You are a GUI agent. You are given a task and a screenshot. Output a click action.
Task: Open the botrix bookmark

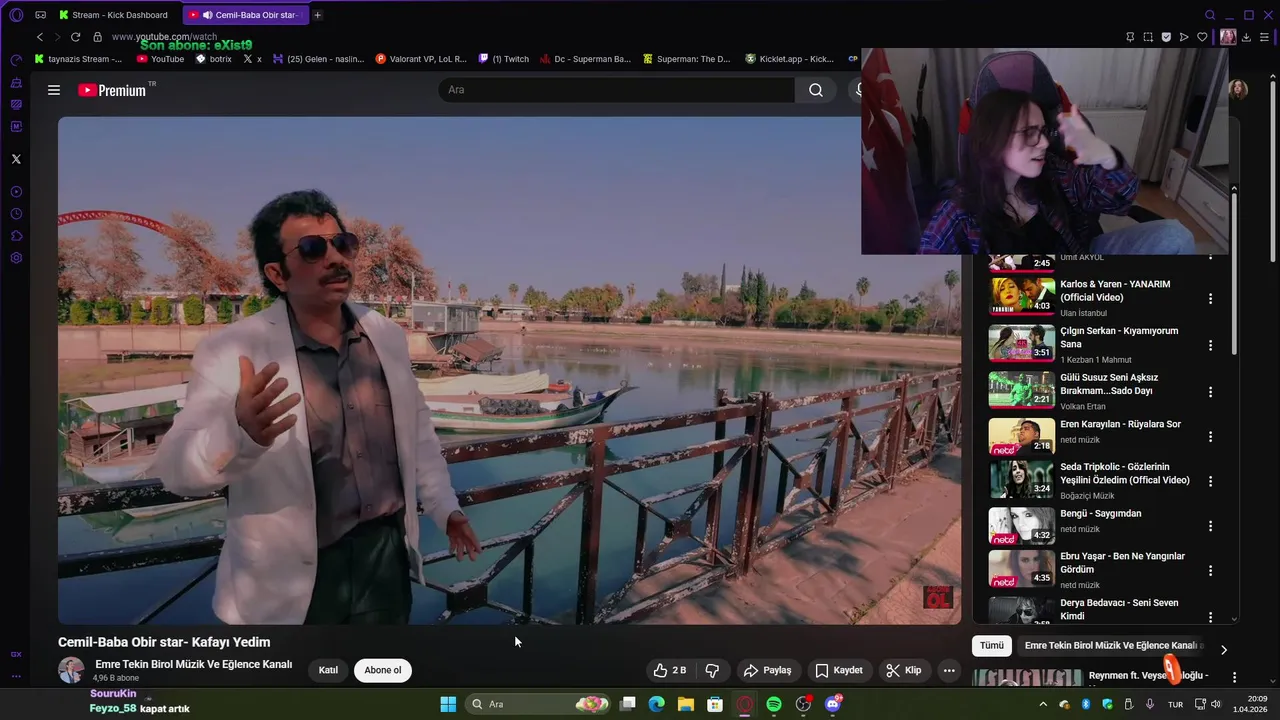point(214,59)
